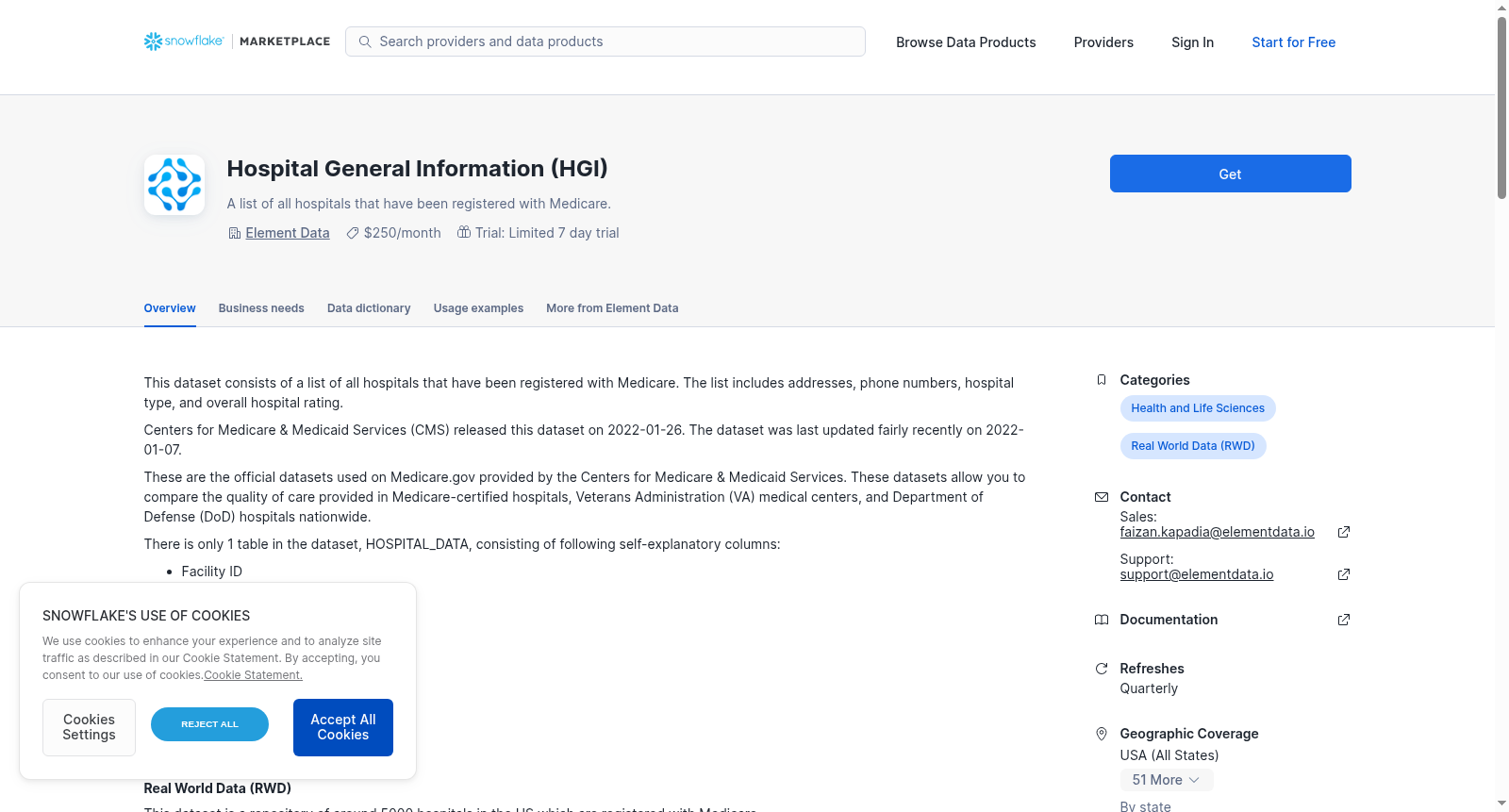Viewport: 1509px width, 812px height.
Task: Open support email external link icon
Action: click(1344, 574)
